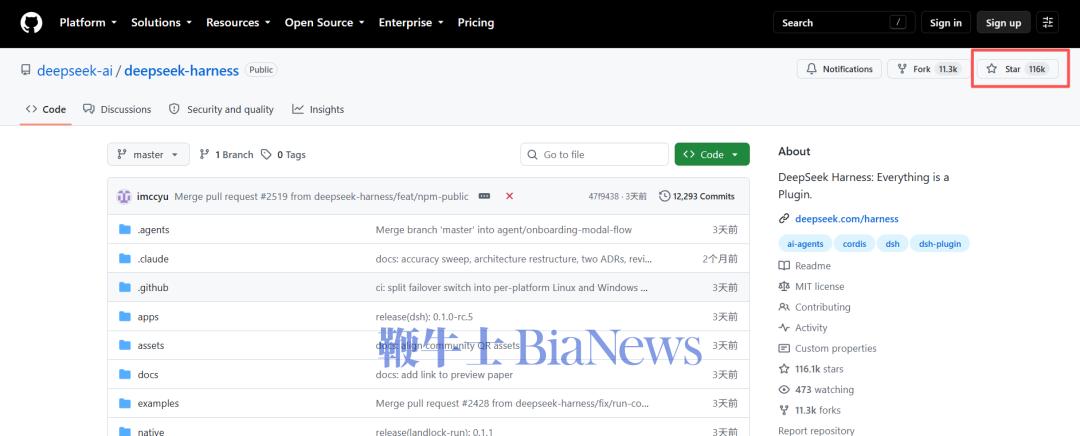Click the Sign in button

click(946, 23)
